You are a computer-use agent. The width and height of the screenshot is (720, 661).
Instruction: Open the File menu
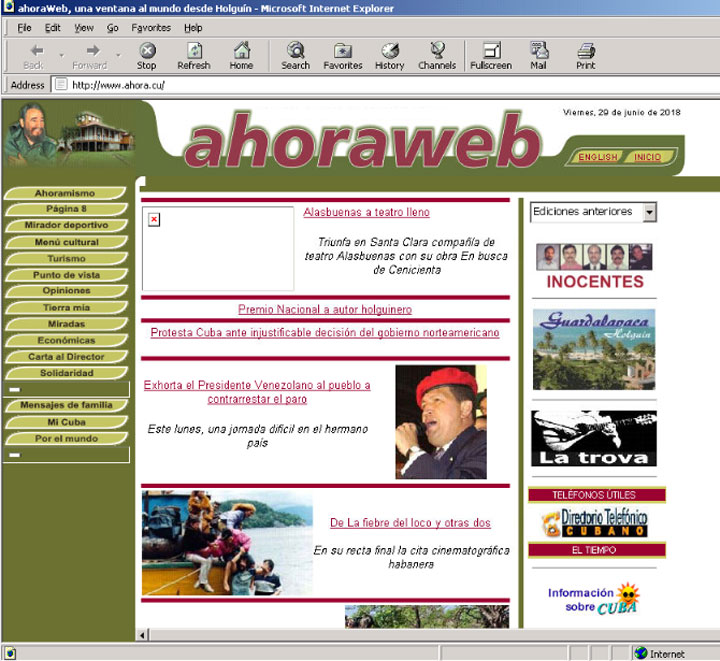pos(24,28)
